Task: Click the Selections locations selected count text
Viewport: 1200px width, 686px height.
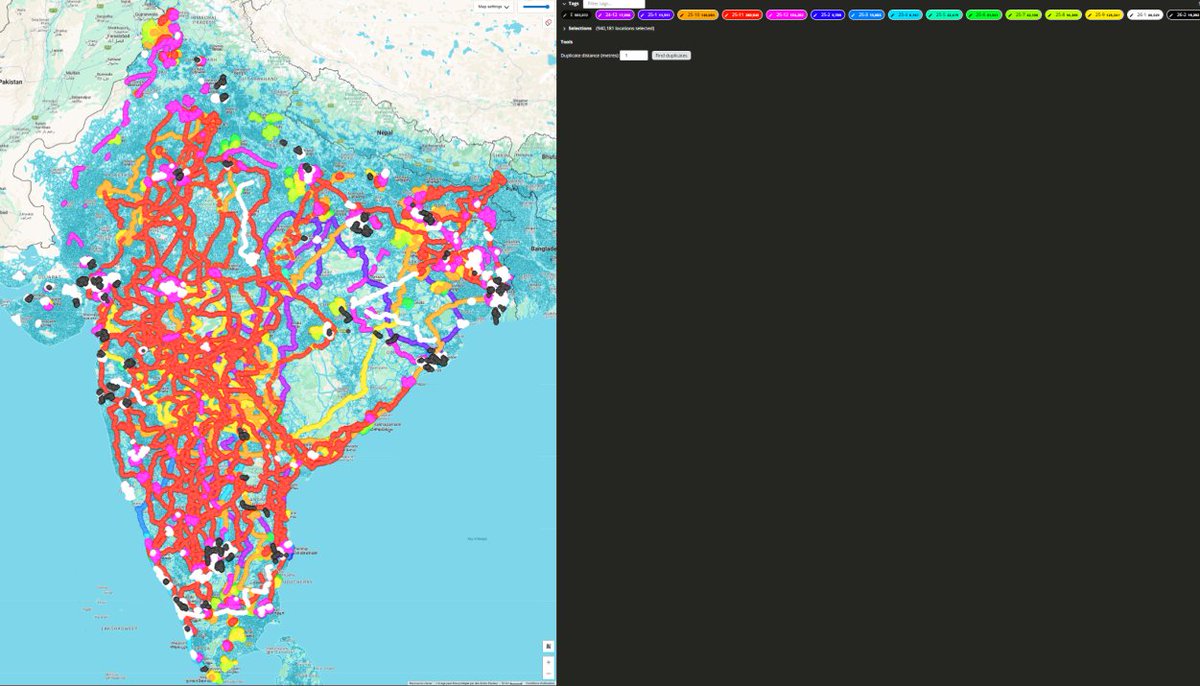Action: click(625, 28)
